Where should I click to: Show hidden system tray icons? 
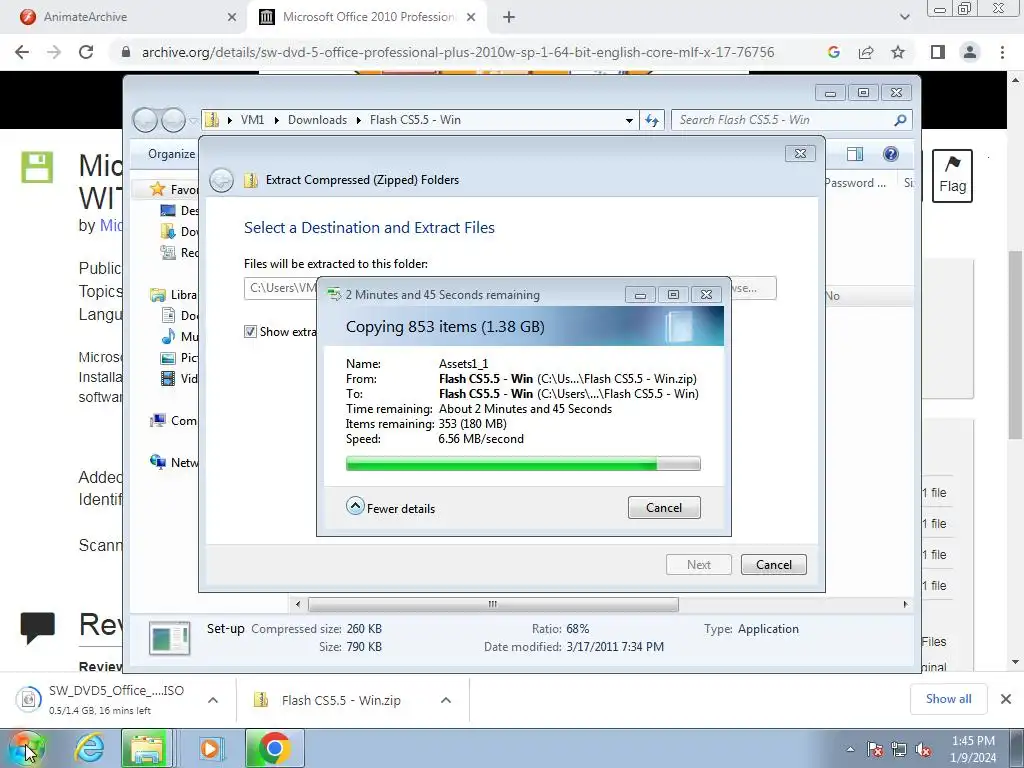pos(850,749)
